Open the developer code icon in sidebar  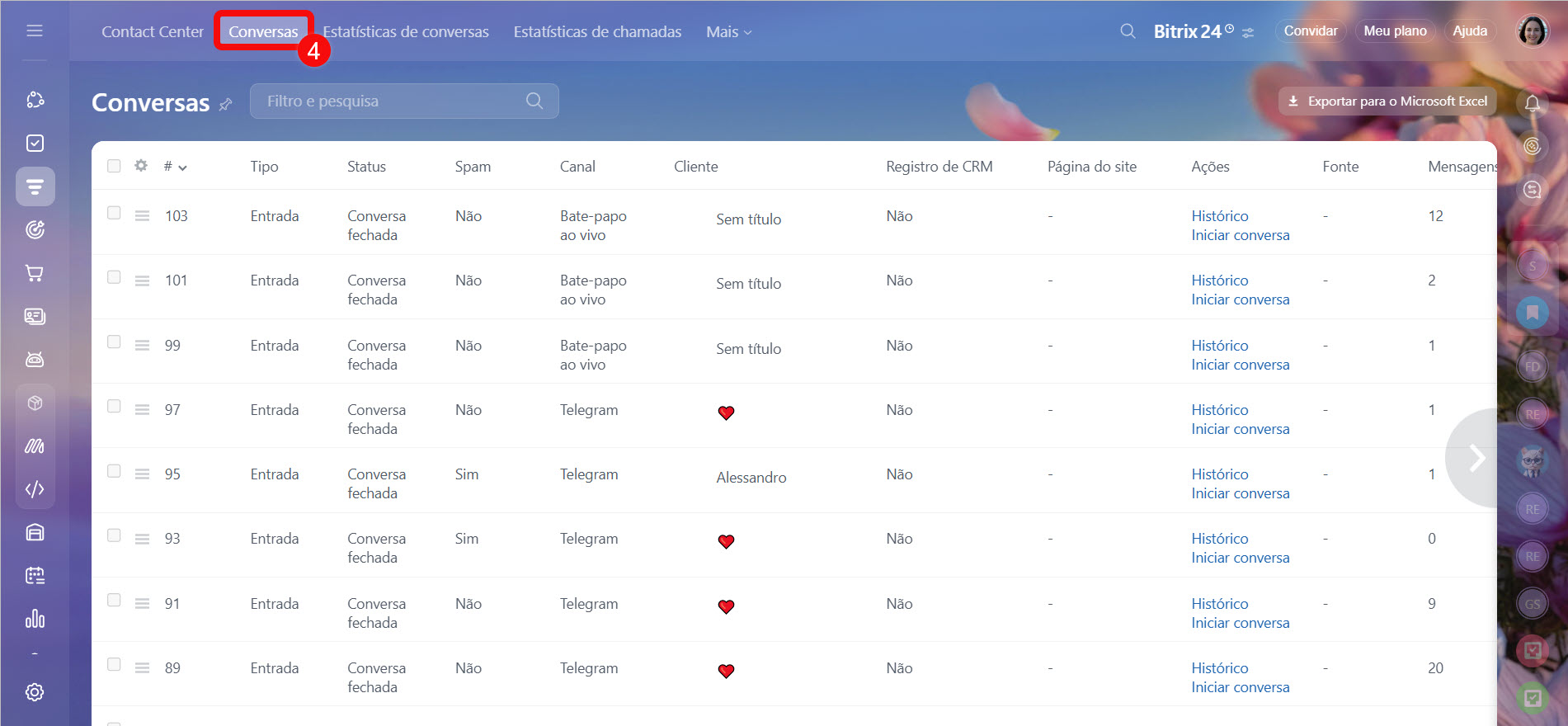[35, 489]
